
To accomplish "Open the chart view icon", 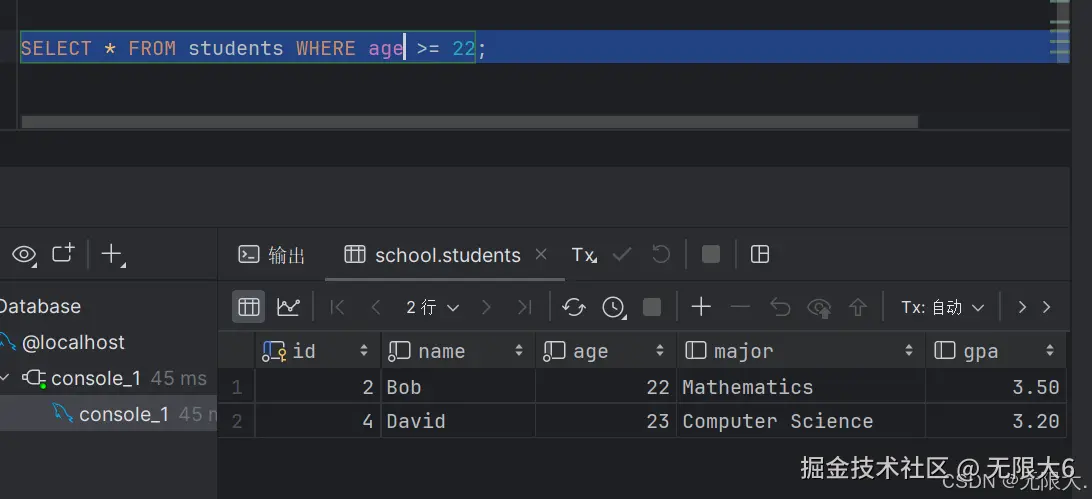I will 288,307.
